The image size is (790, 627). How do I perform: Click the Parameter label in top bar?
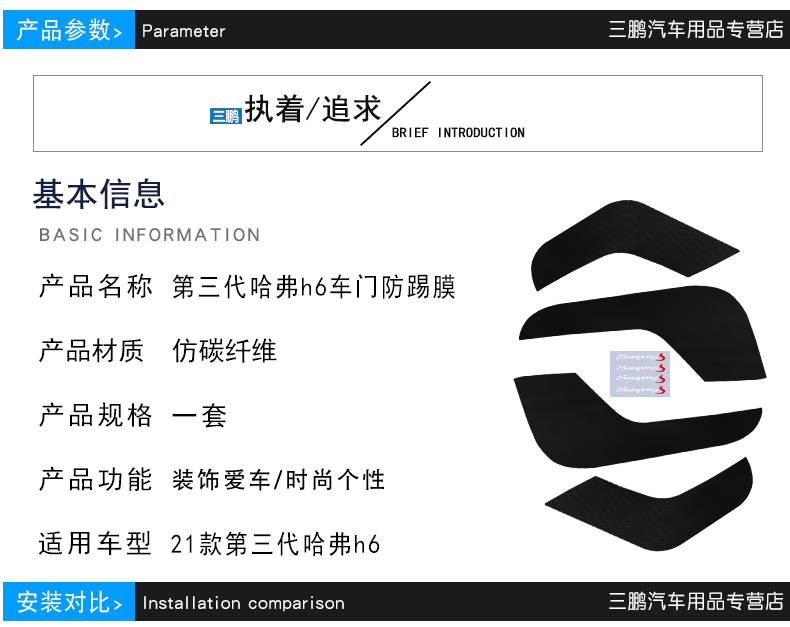(184, 31)
